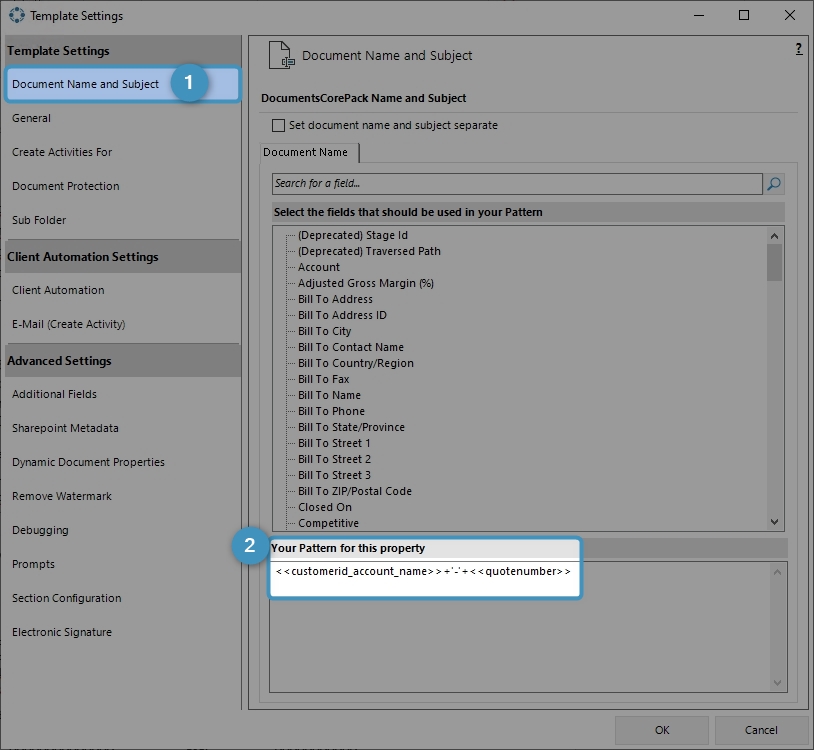Open Remove Watermark settings
The image size is (814, 750).
62,496
